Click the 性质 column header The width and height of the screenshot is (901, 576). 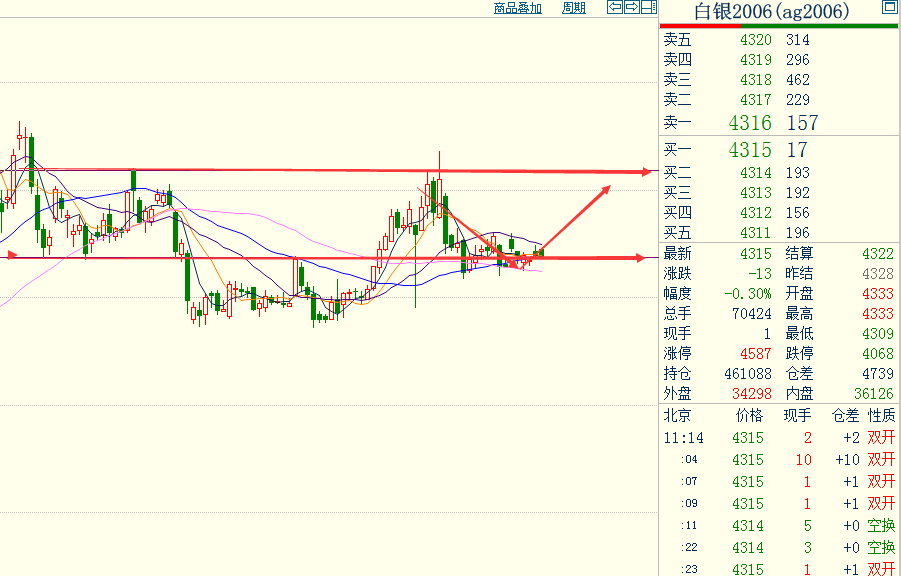881,415
